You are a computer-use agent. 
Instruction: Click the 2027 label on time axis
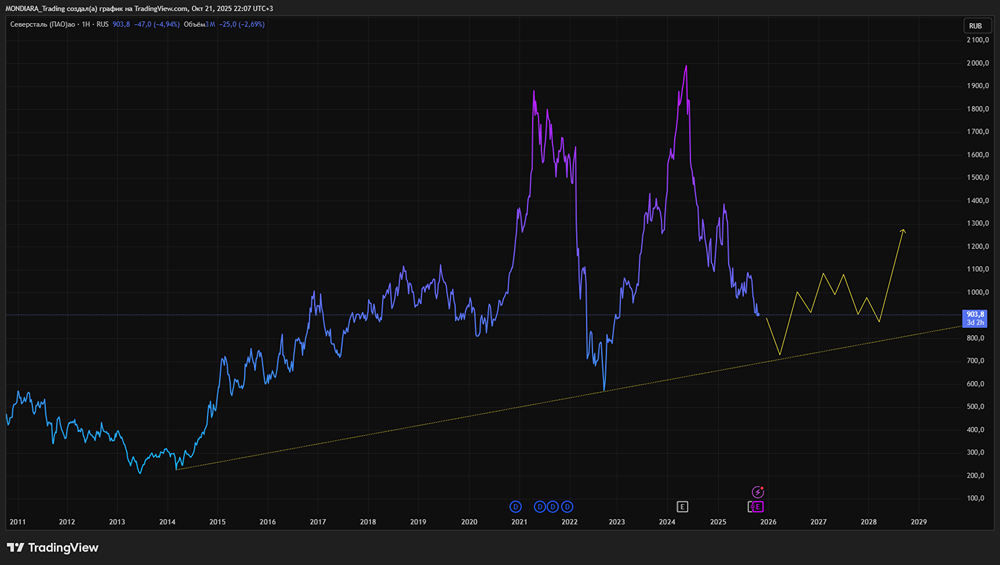click(818, 522)
